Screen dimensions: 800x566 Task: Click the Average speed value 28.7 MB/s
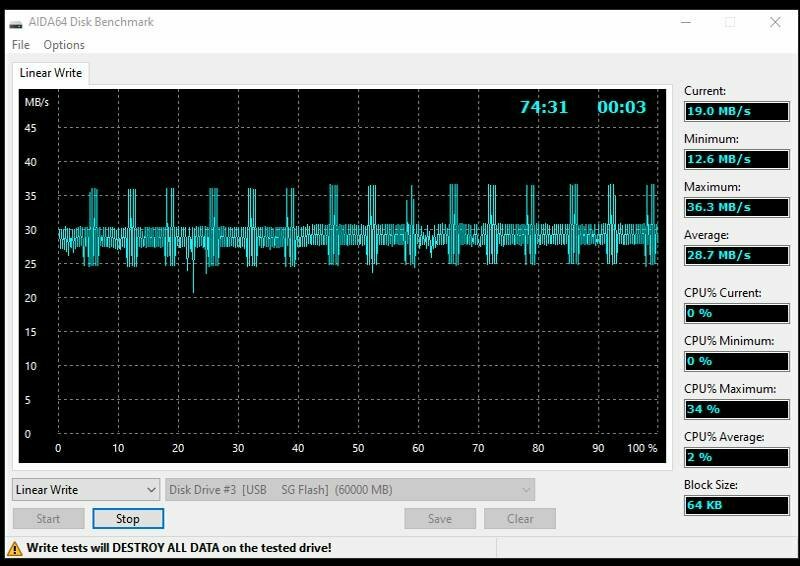coord(737,255)
